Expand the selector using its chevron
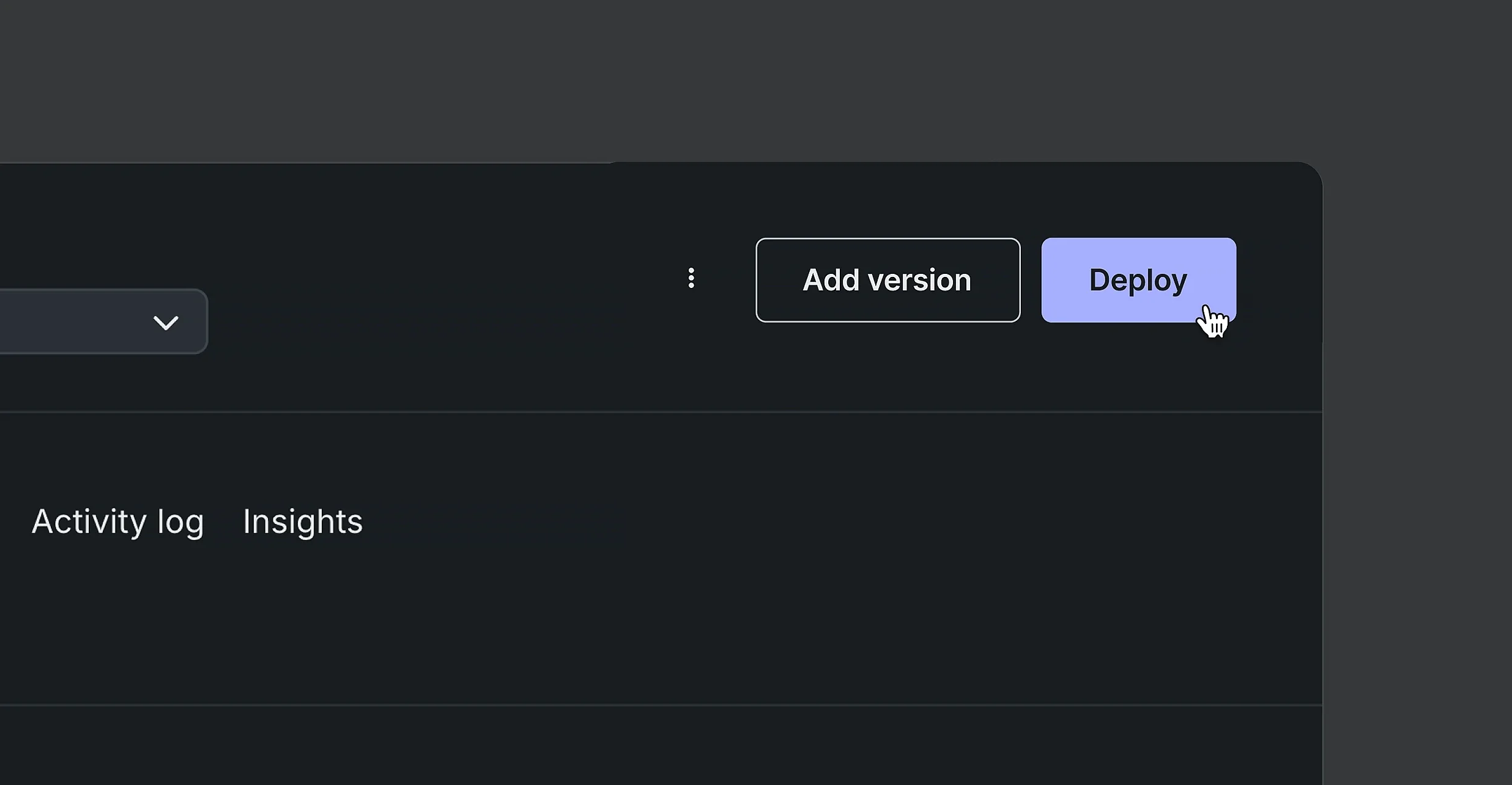Image resolution: width=1512 pixels, height=785 pixels. click(166, 322)
